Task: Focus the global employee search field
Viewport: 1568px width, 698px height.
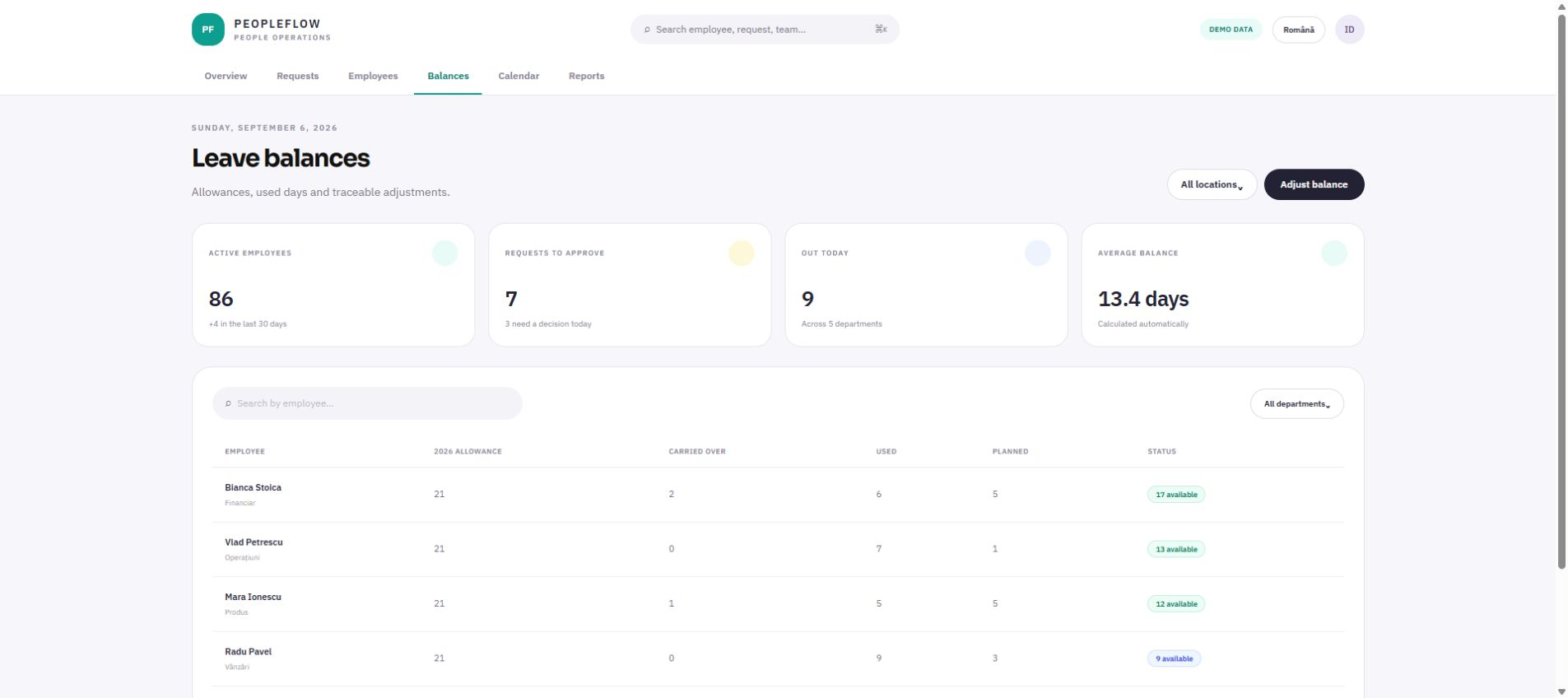Action: click(x=765, y=30)
